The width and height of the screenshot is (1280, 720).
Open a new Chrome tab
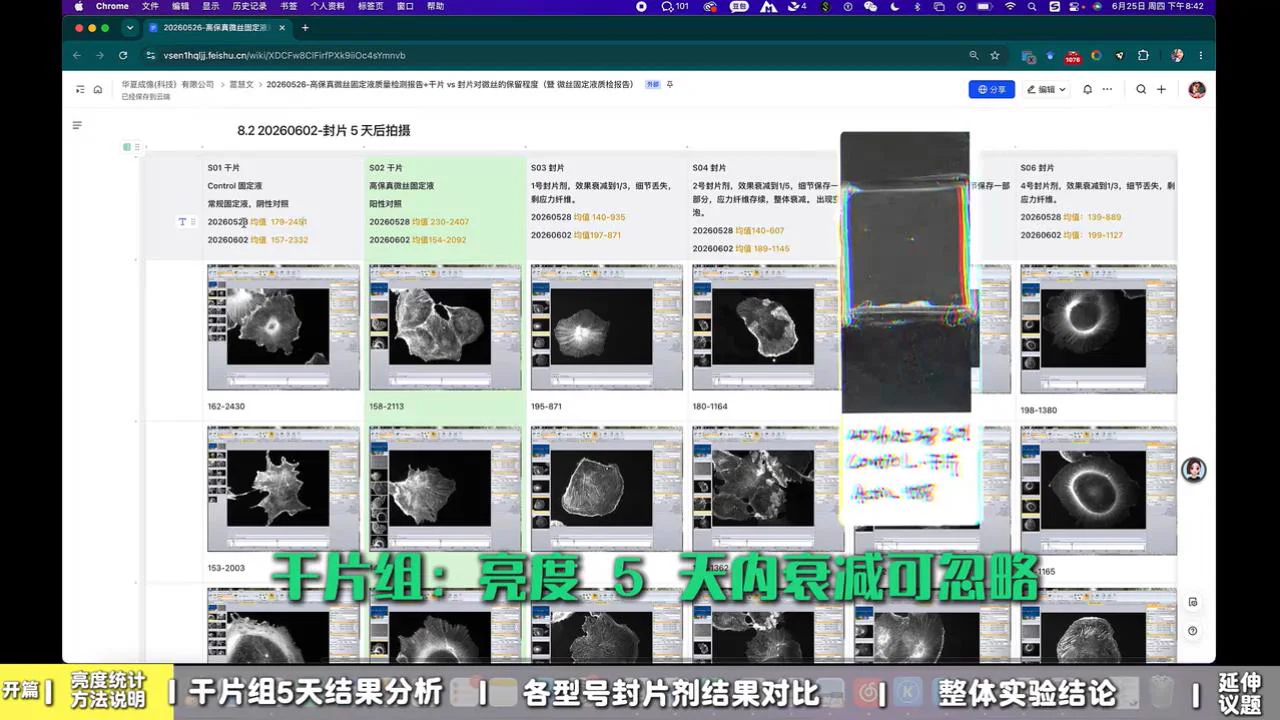[305, 28]
